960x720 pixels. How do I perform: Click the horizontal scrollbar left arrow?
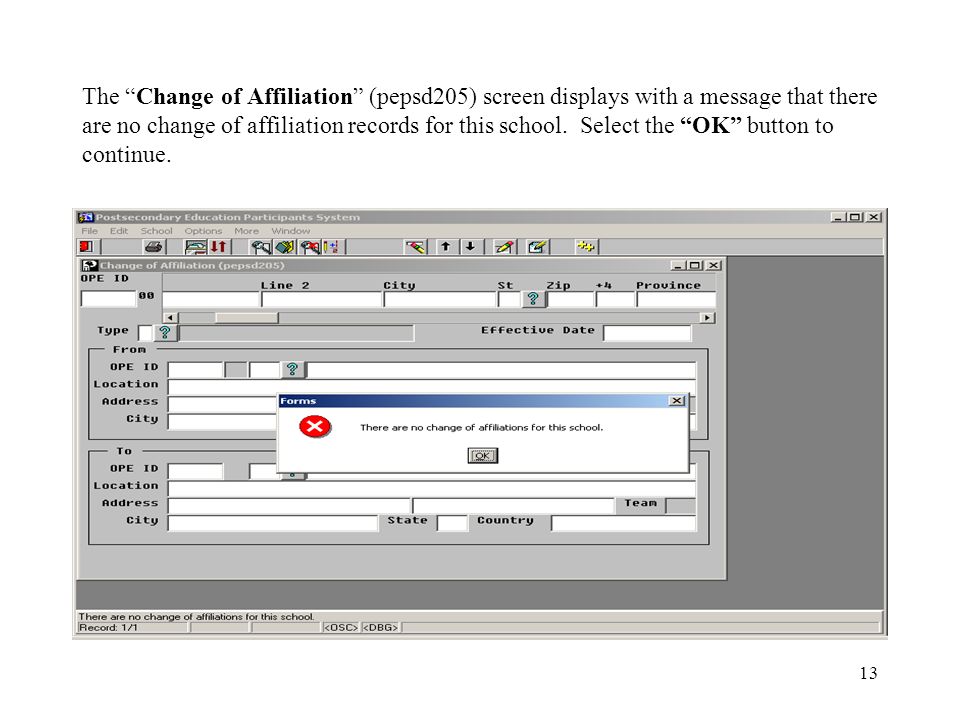click(x=170, y=318)
